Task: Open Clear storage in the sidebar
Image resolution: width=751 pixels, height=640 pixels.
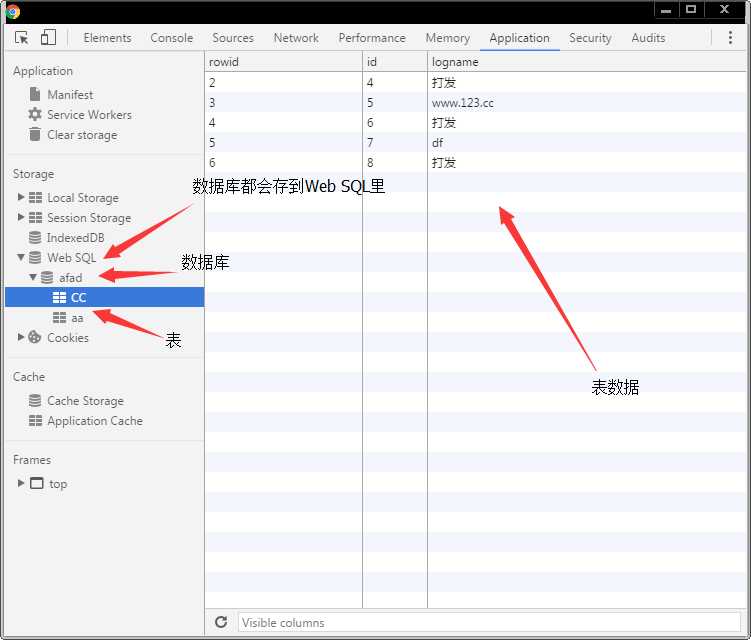Action: (82, 135)
